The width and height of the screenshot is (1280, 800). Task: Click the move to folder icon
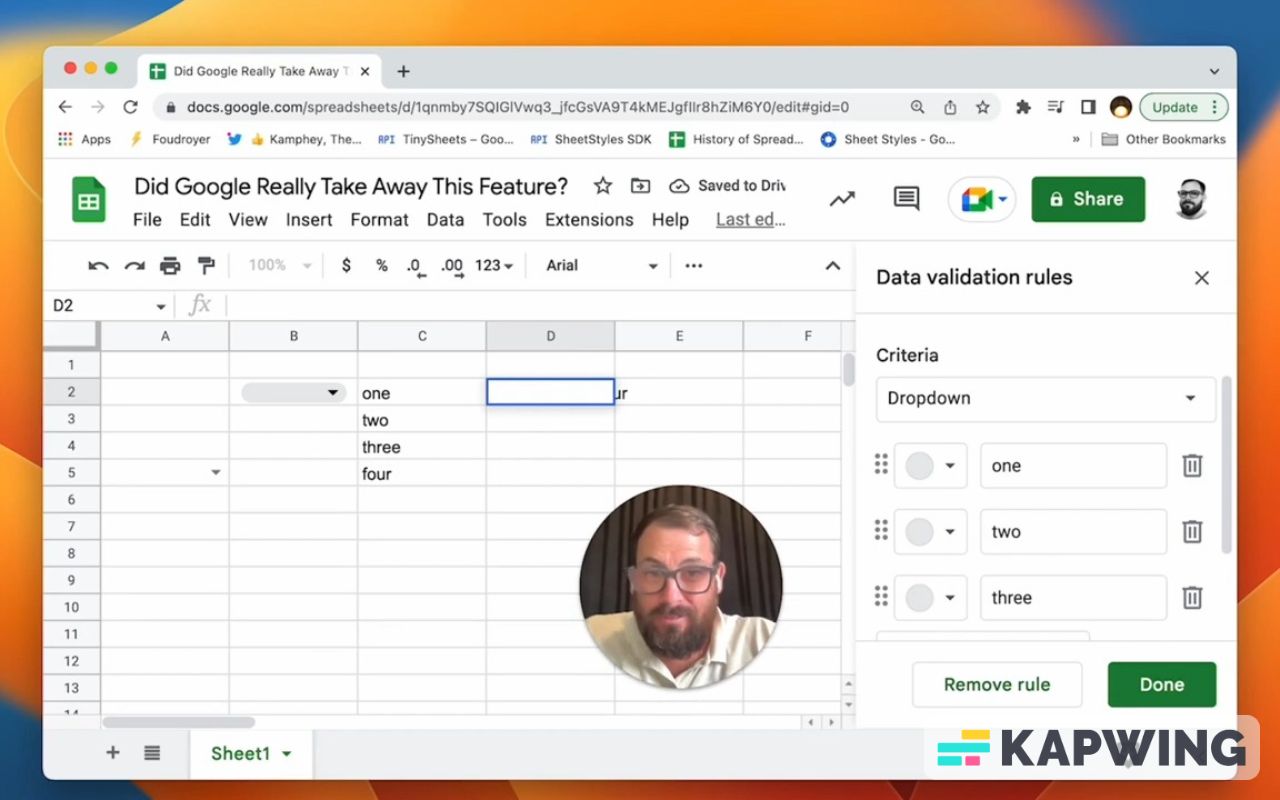[x=640, y=186]
